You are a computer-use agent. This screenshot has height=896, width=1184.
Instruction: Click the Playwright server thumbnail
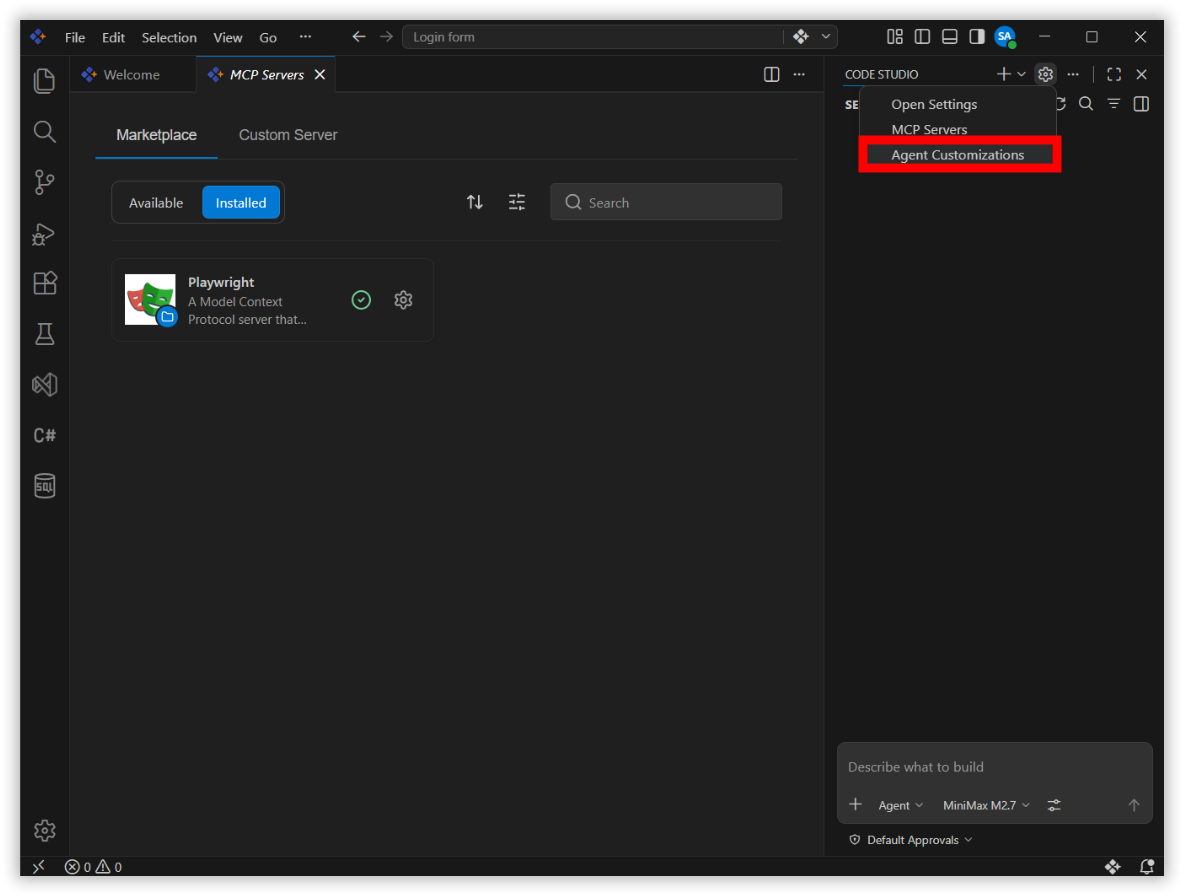pyautogui.click(x=150, y=300)
